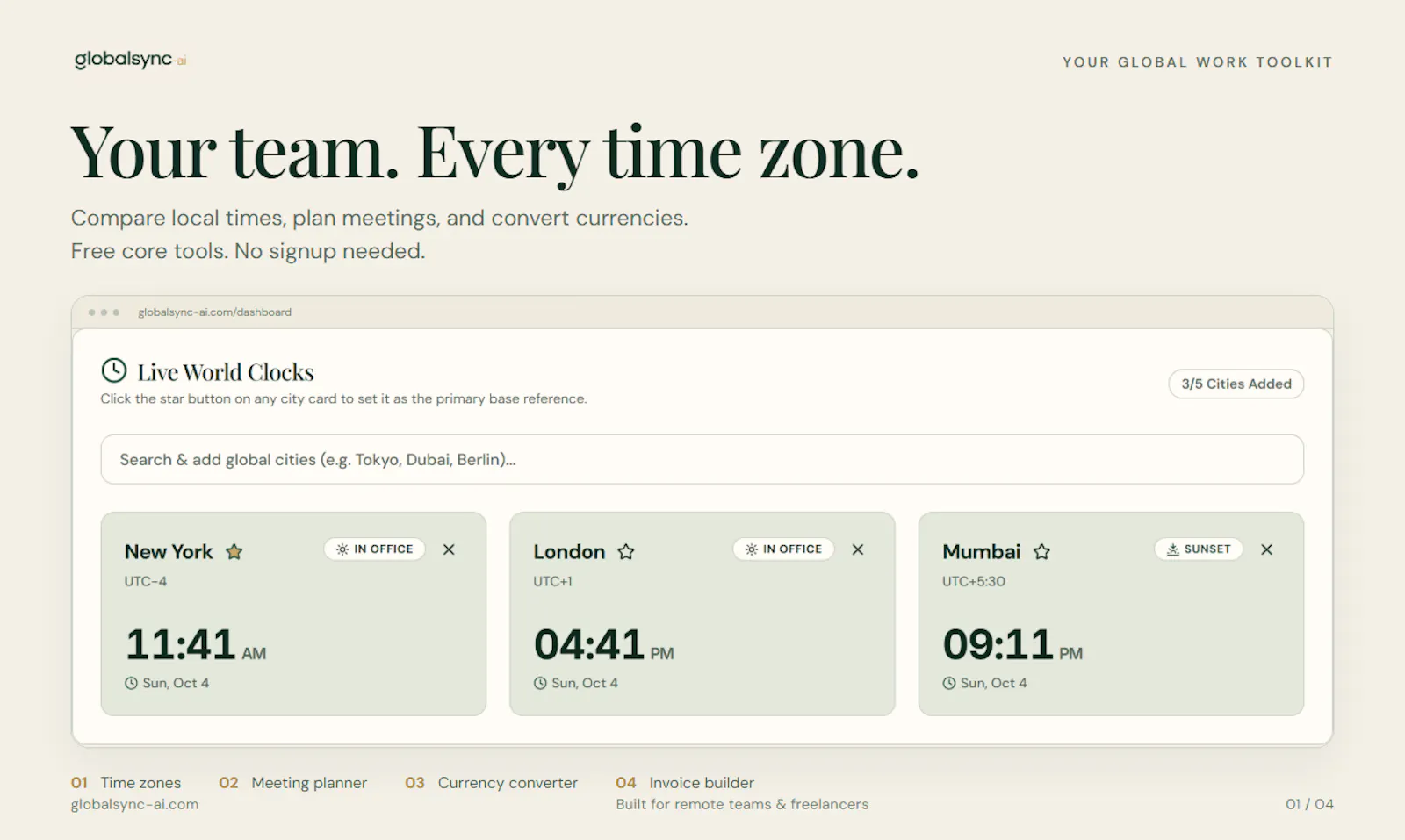Click the London 04:41 PM time
This screenshot has height=840, width=1405.
point(603,644)
